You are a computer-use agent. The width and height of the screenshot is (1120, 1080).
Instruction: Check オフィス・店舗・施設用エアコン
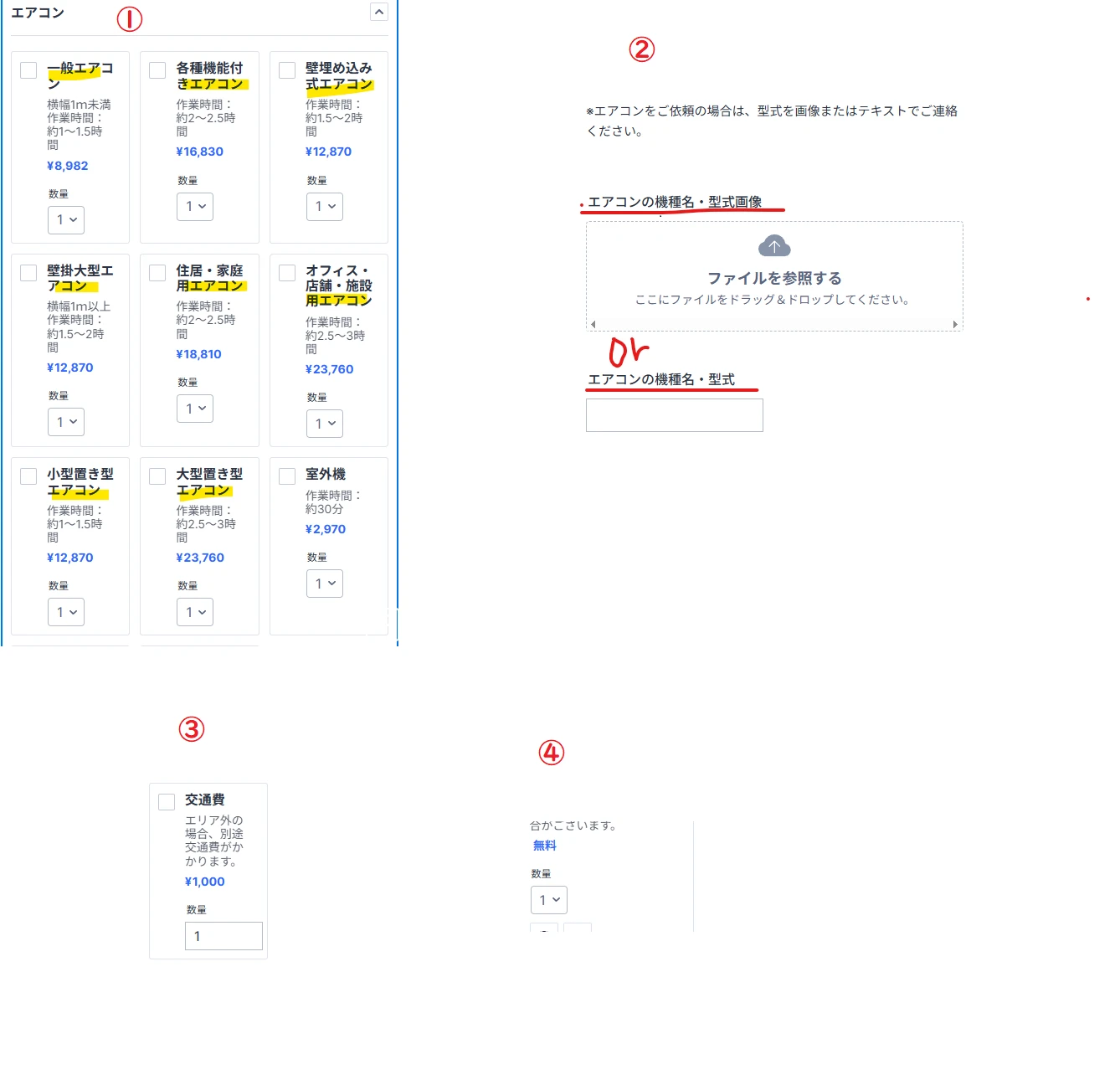pyautogui.click(x=286, y=272)
